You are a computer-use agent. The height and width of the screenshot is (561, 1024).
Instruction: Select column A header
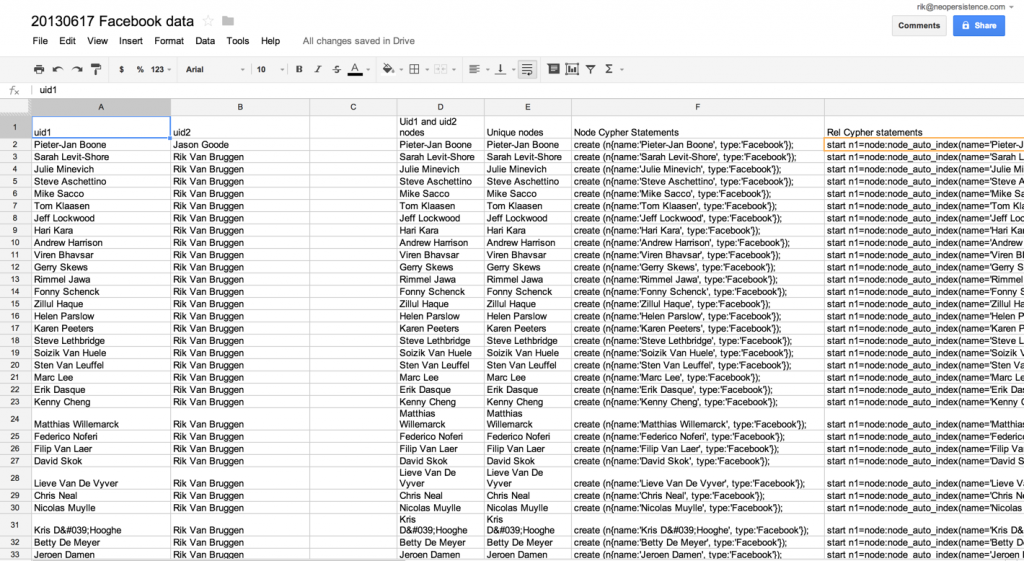click(101, 106)
